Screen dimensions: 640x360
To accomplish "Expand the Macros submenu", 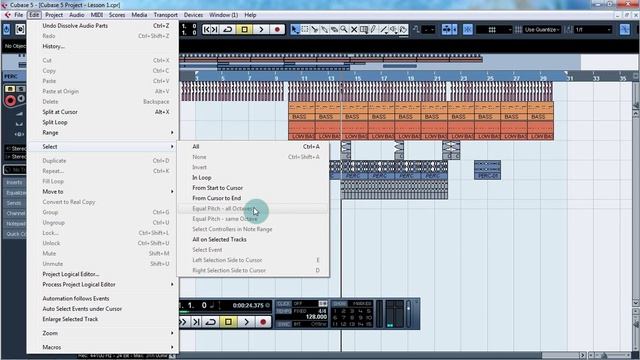I will (x=102, y=347).
